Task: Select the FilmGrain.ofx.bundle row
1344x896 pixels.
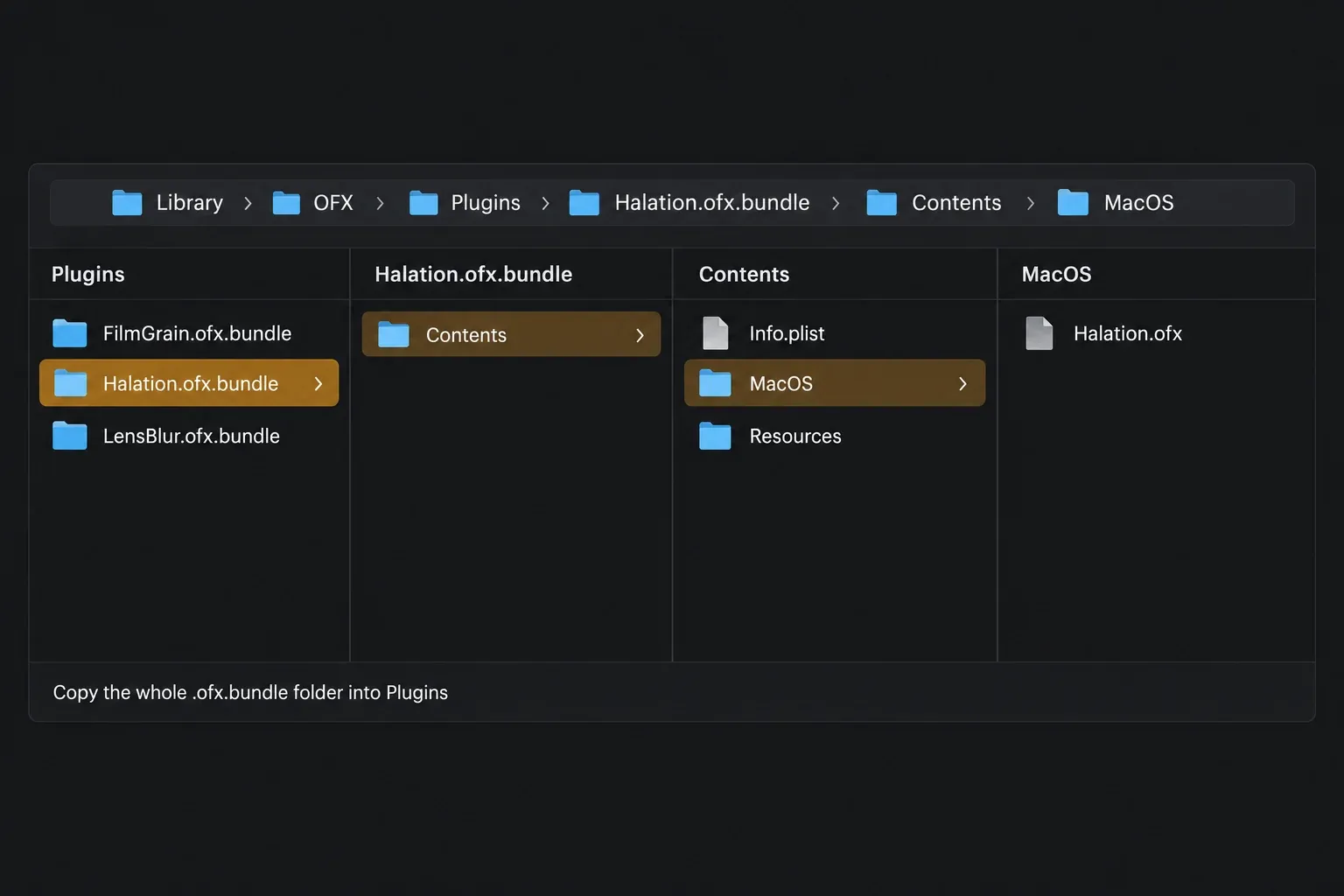Action: coord(189,333)
